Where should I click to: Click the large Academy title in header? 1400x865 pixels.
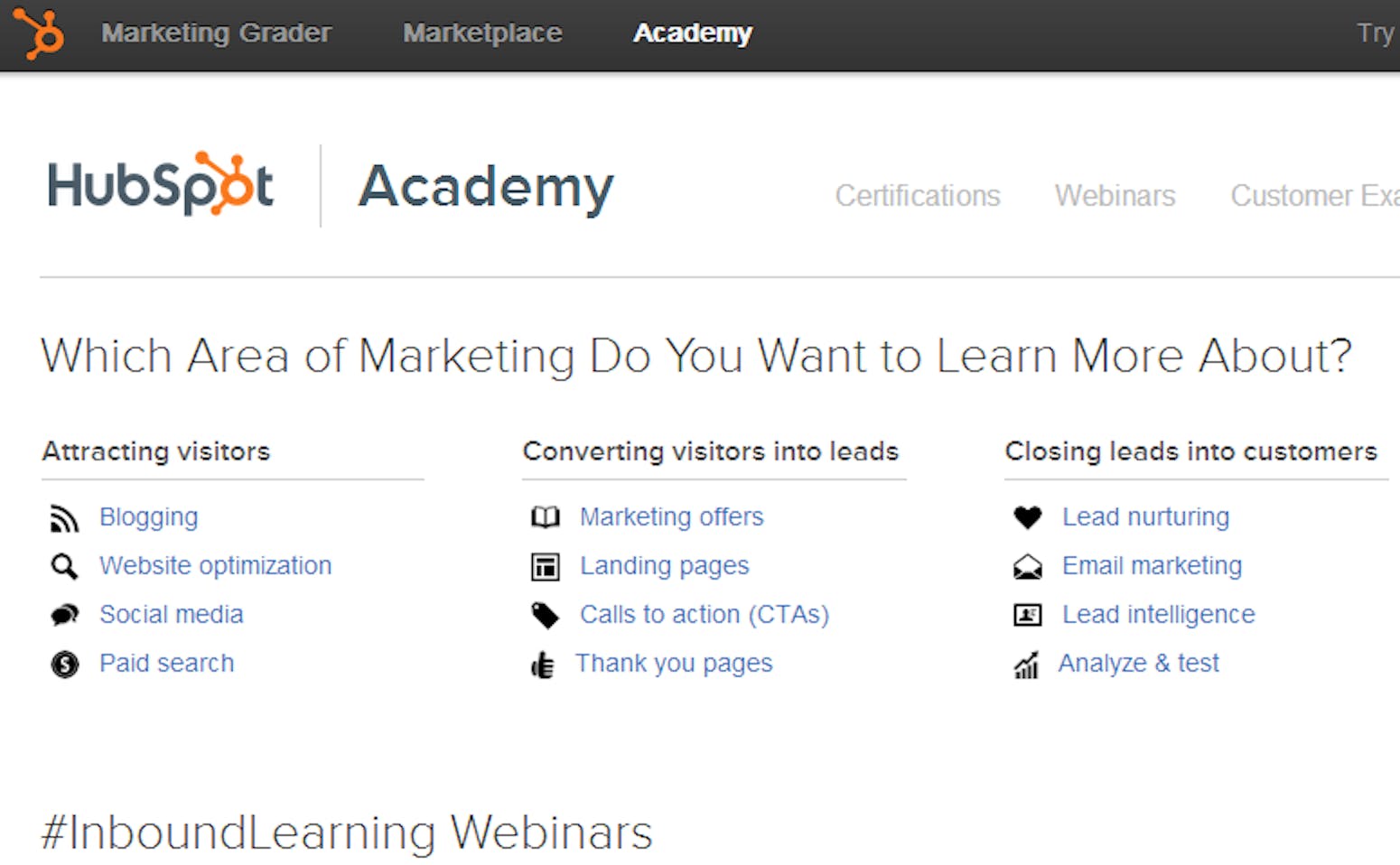(x=486, y=188)
